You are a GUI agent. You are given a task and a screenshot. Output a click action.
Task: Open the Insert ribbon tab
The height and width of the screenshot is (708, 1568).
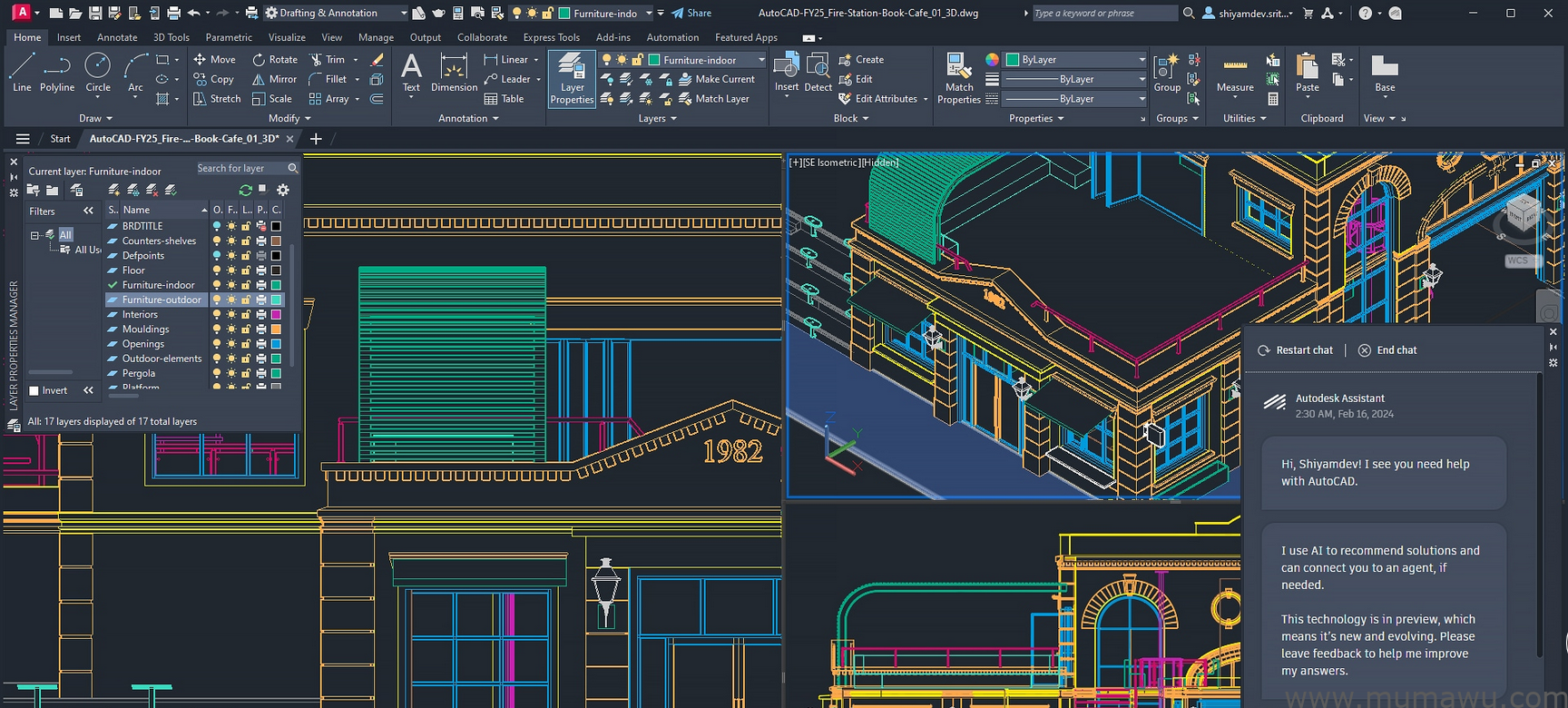tap(69, 37)
